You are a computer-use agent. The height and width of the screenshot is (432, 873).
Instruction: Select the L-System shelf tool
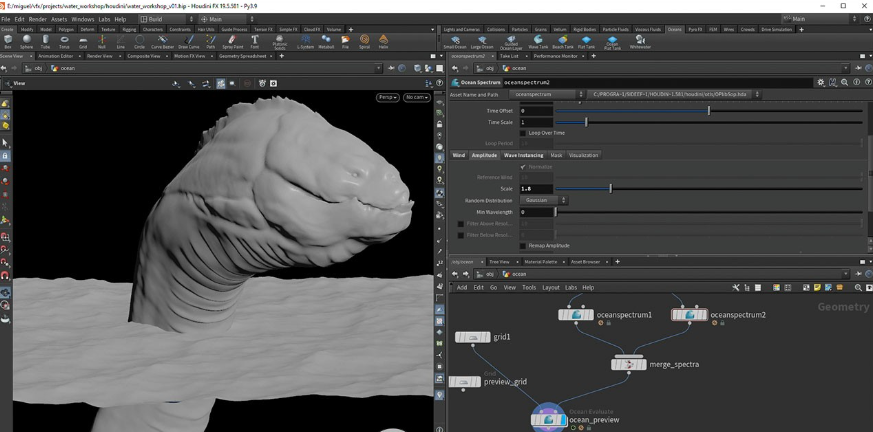pos(306,41)
